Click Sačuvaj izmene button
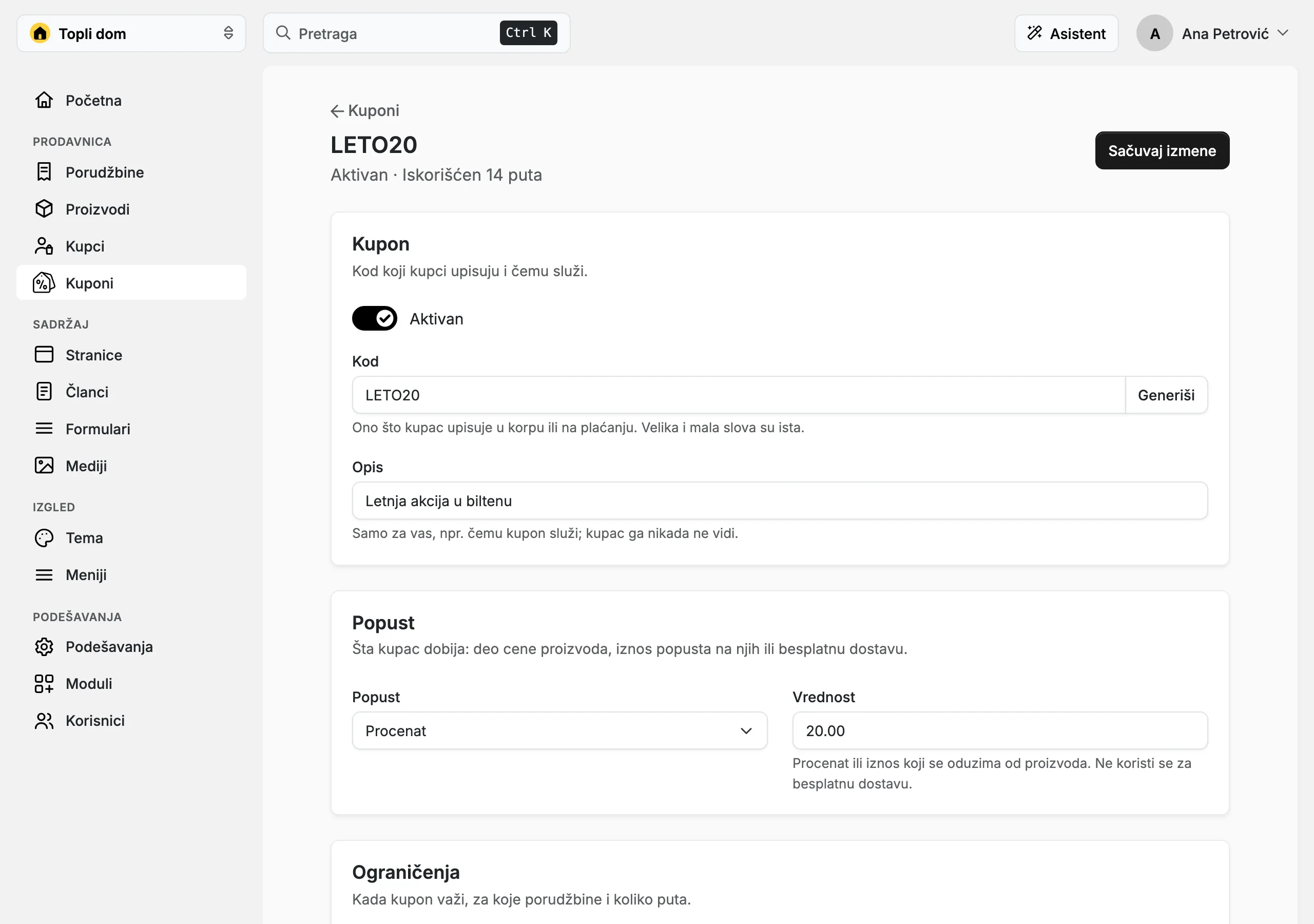The height and width of the screenshot is (924, 1314). click(1162, 150)
